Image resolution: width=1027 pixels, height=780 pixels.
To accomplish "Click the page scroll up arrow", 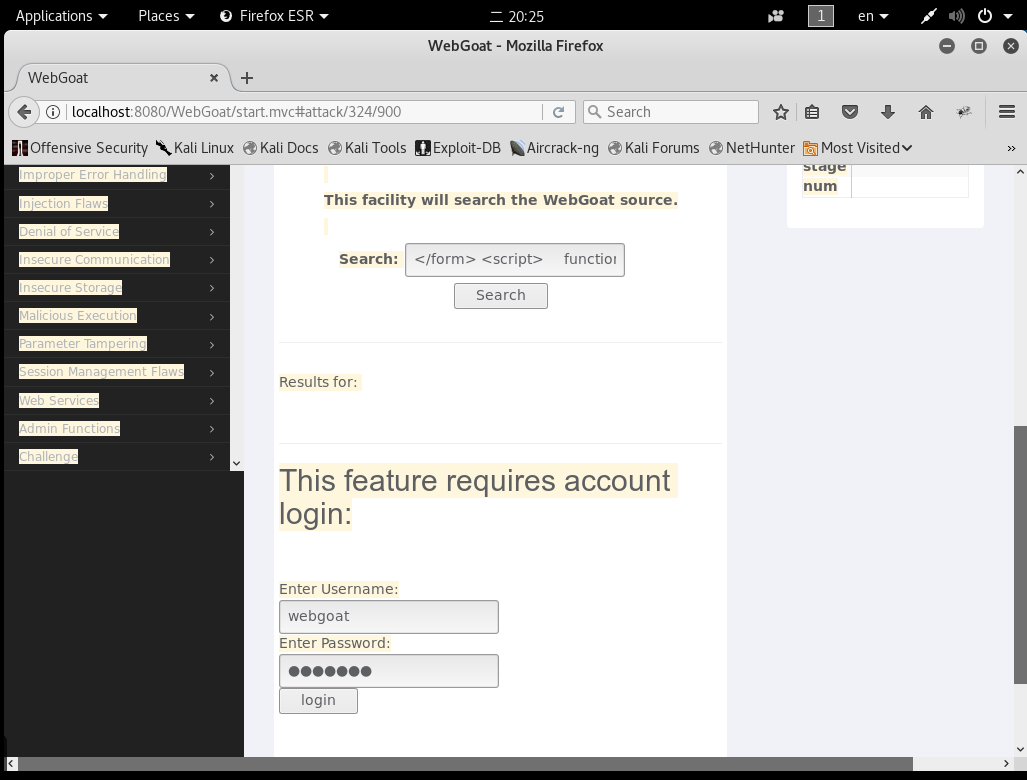I will pos(1020,172).
